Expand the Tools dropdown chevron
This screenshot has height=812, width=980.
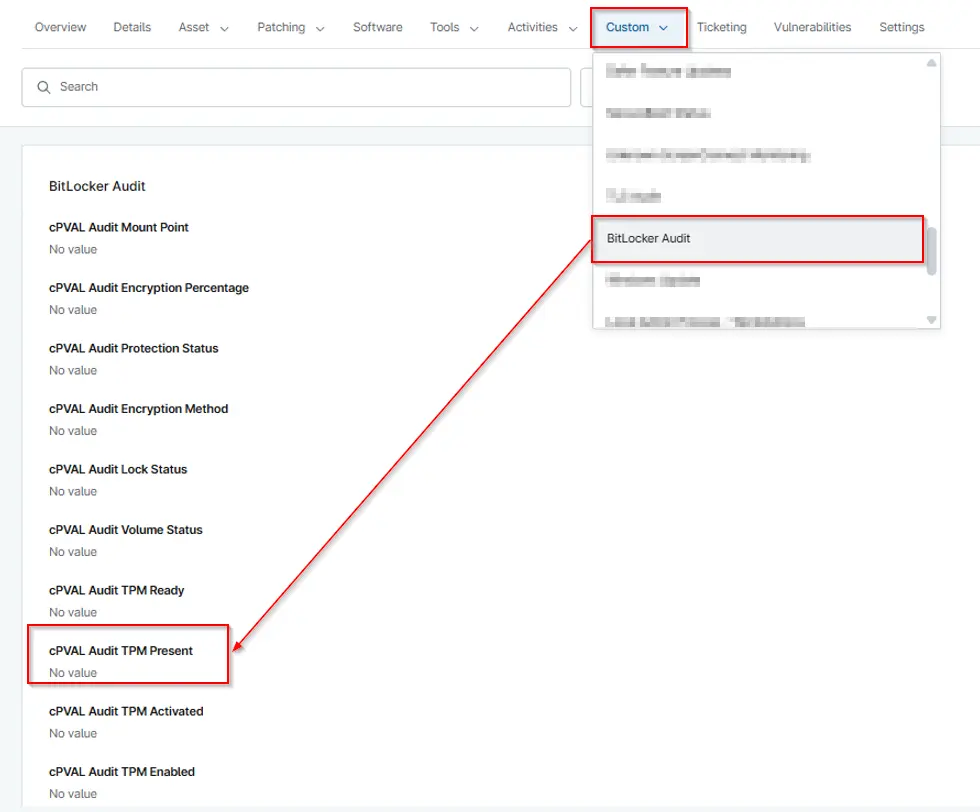(x=474, y=29)
